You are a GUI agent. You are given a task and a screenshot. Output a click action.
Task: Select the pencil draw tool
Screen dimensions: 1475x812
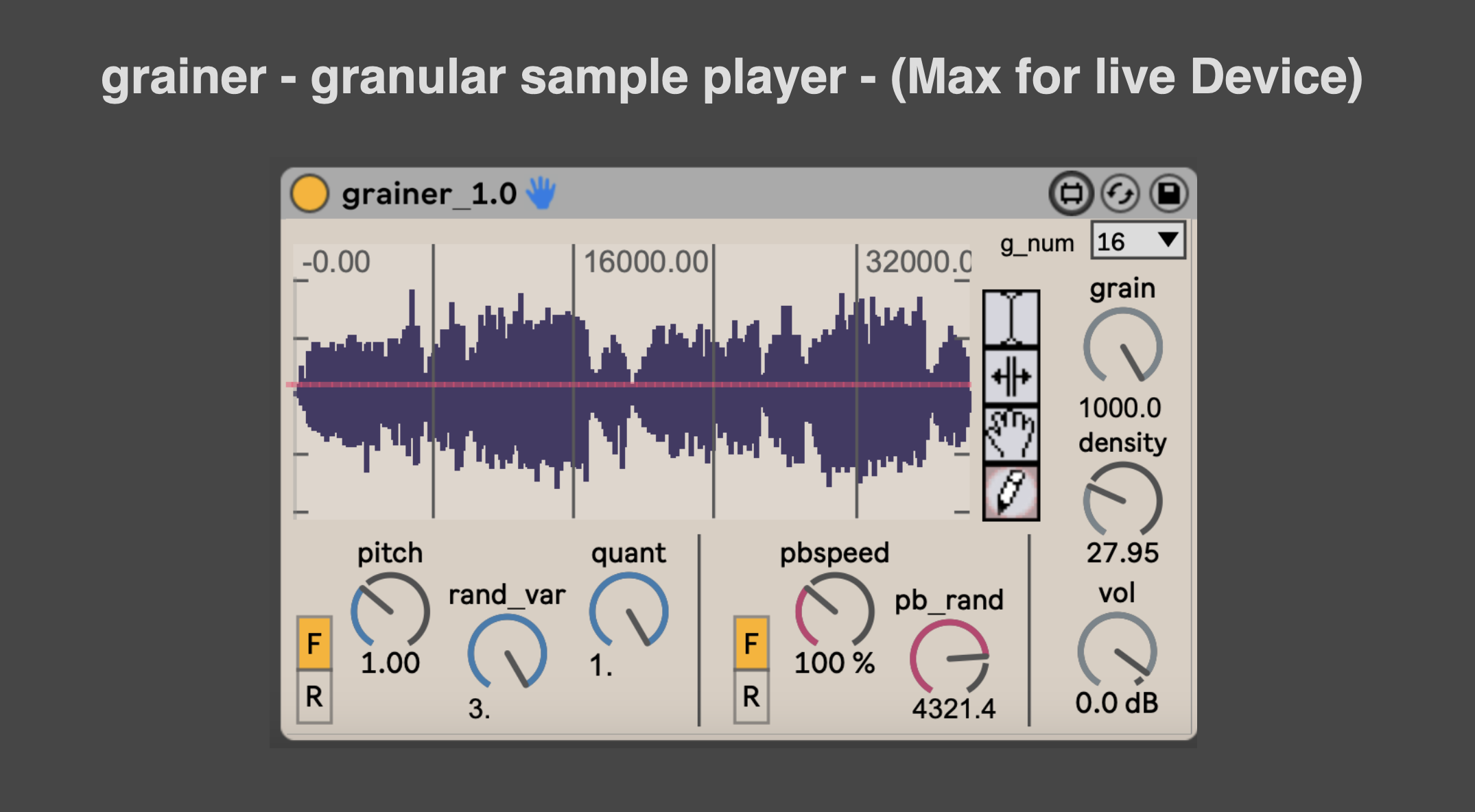(x=1011, y=492)
